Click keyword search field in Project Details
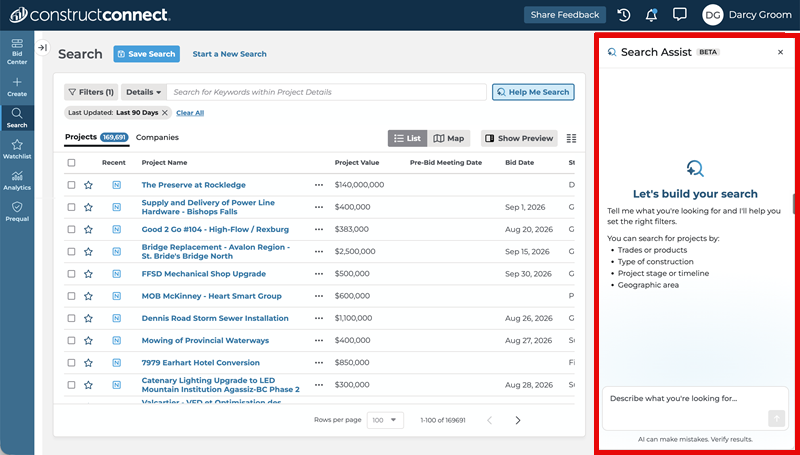800x455 pixels. pos(327,92)
